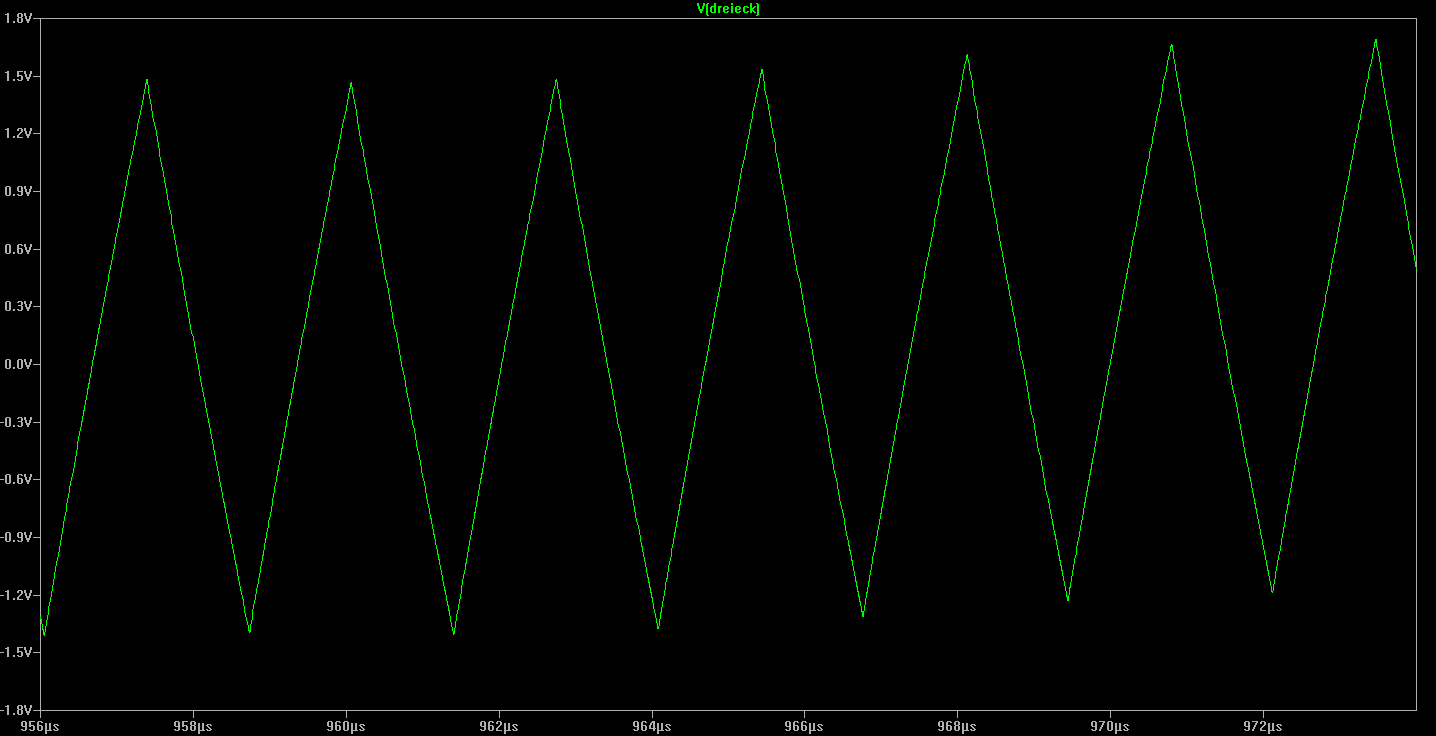1436x736 pixels.
Task: Click the 972µs time axis label
Action: (1263, 726)
